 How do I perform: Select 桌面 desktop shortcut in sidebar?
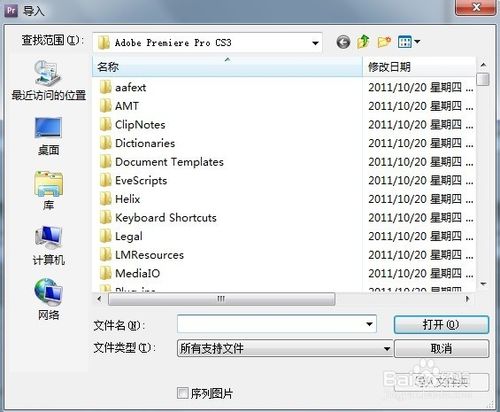(49, 136)
